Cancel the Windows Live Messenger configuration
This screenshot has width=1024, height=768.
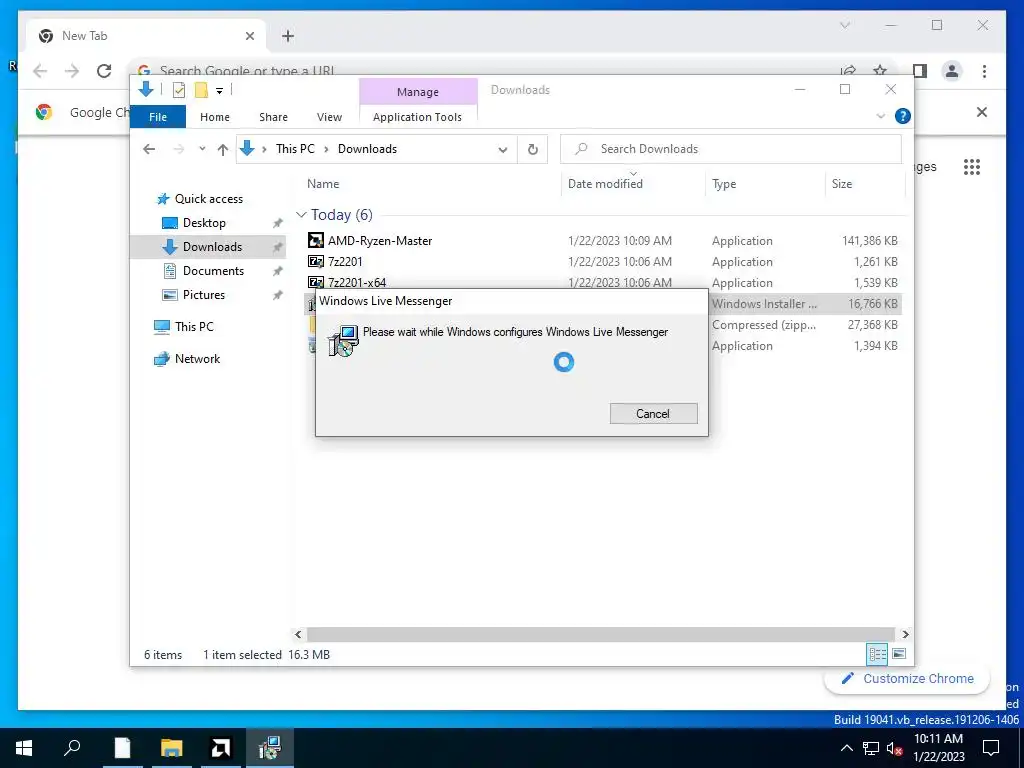point(653,413)
